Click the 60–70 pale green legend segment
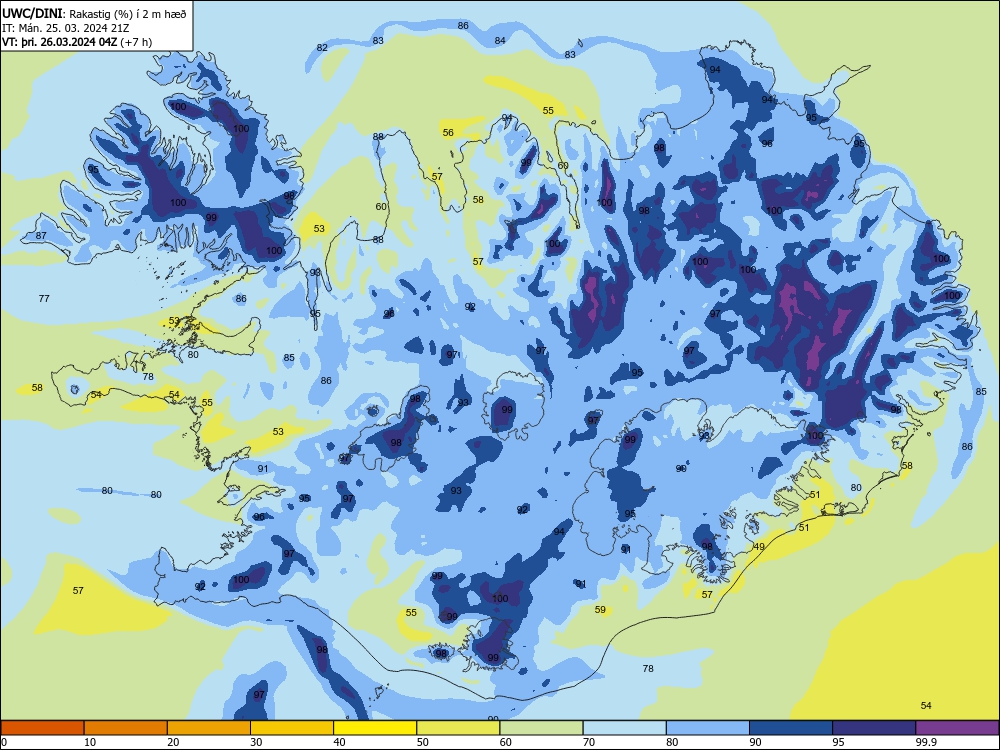 pos(541,728)
